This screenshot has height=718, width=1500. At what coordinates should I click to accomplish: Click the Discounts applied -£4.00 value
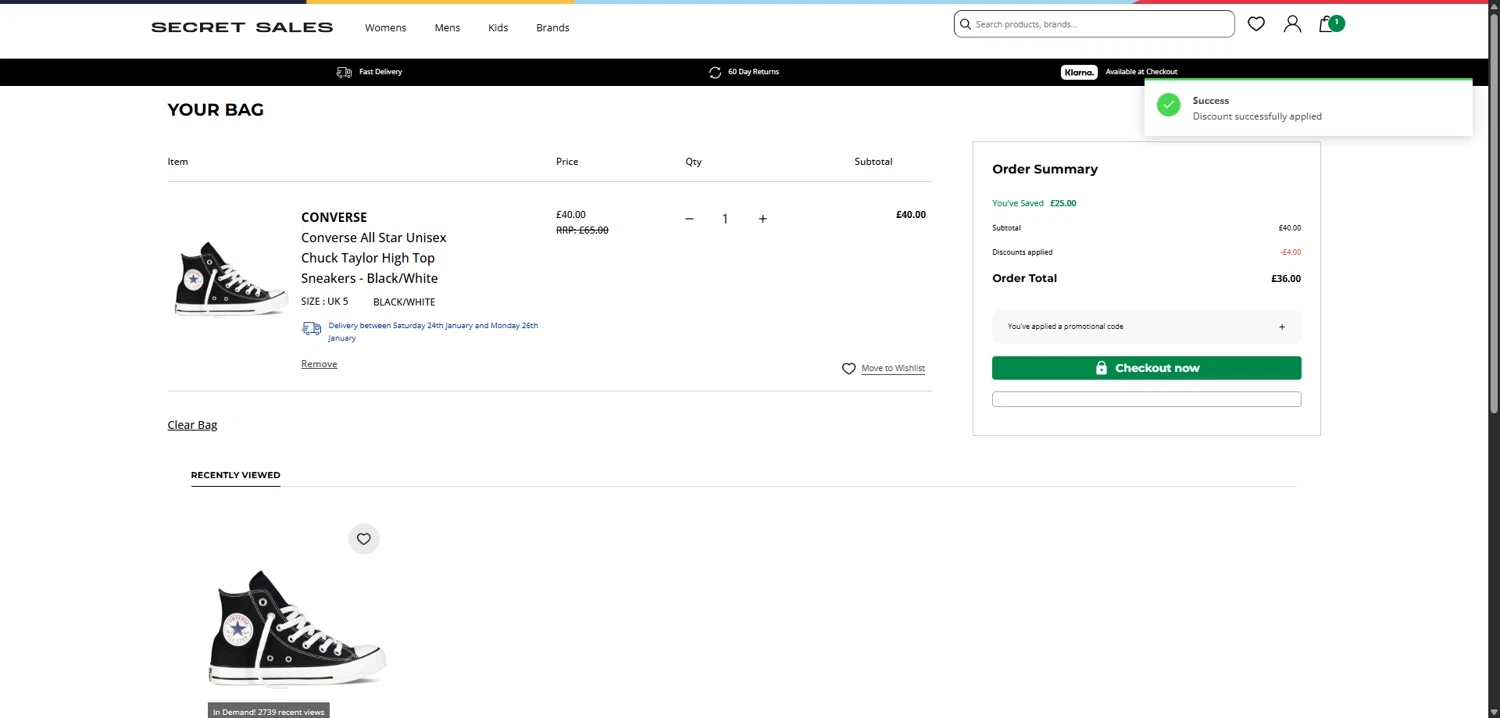point(1291,252)
